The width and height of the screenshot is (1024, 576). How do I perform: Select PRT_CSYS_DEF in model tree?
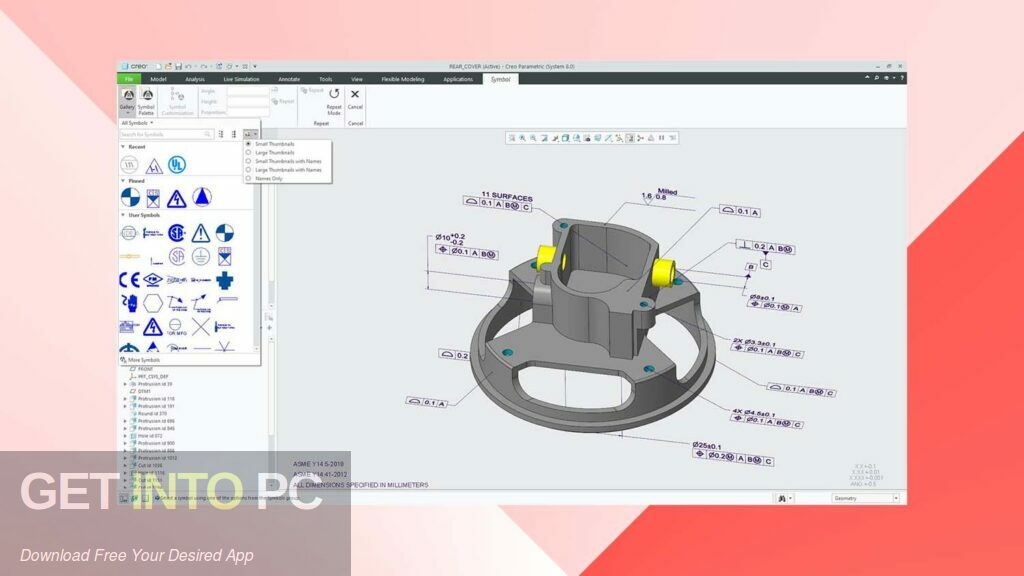[x=153, y=377]
